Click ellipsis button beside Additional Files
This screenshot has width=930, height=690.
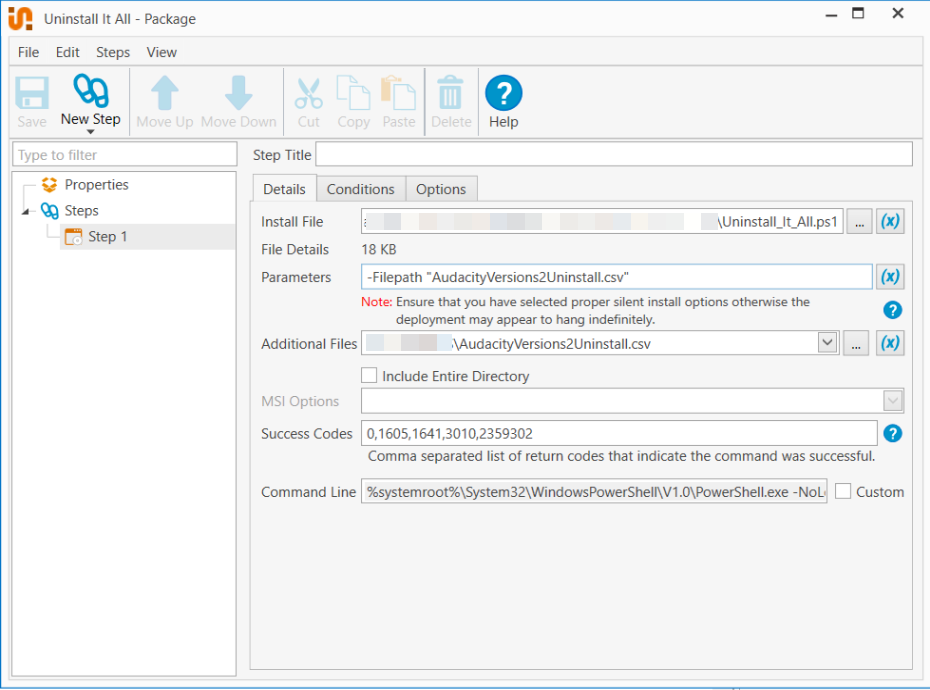856,343
